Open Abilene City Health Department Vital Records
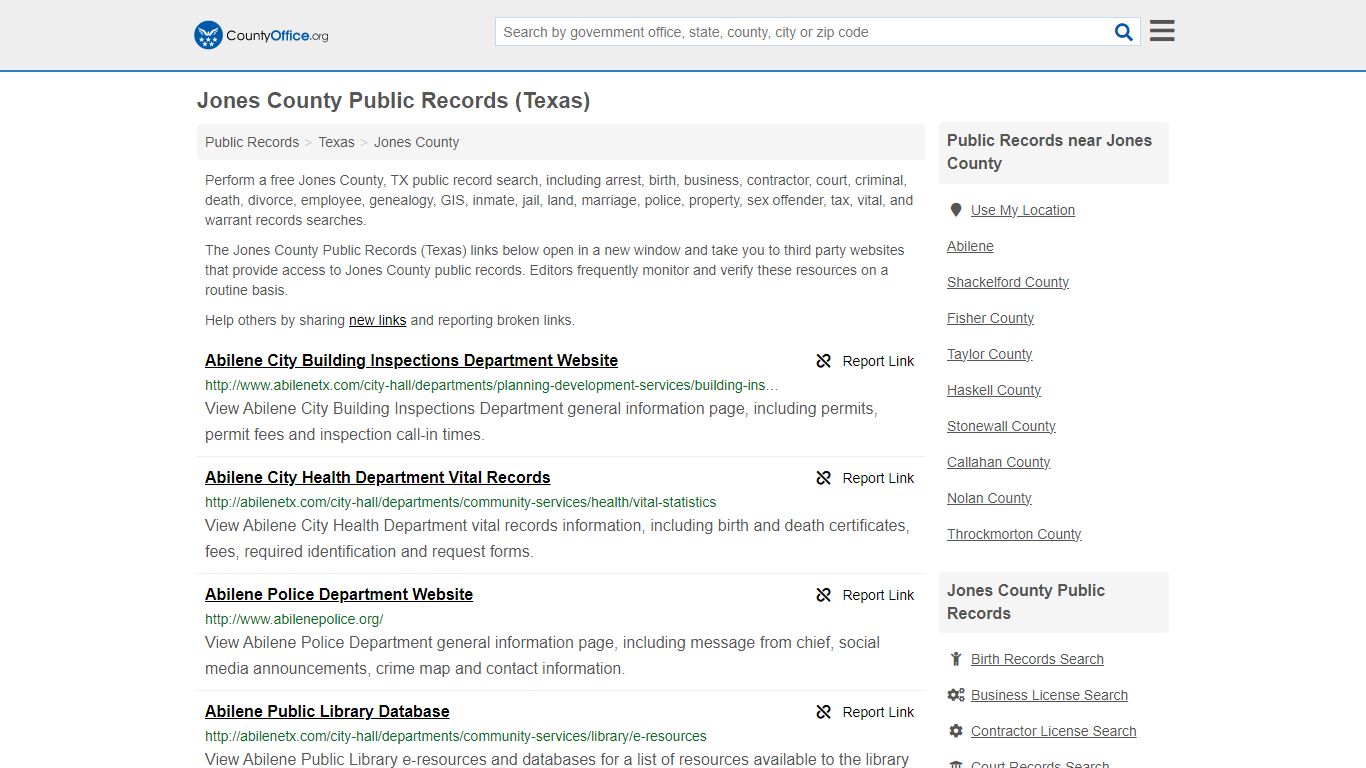 (377, 477)
